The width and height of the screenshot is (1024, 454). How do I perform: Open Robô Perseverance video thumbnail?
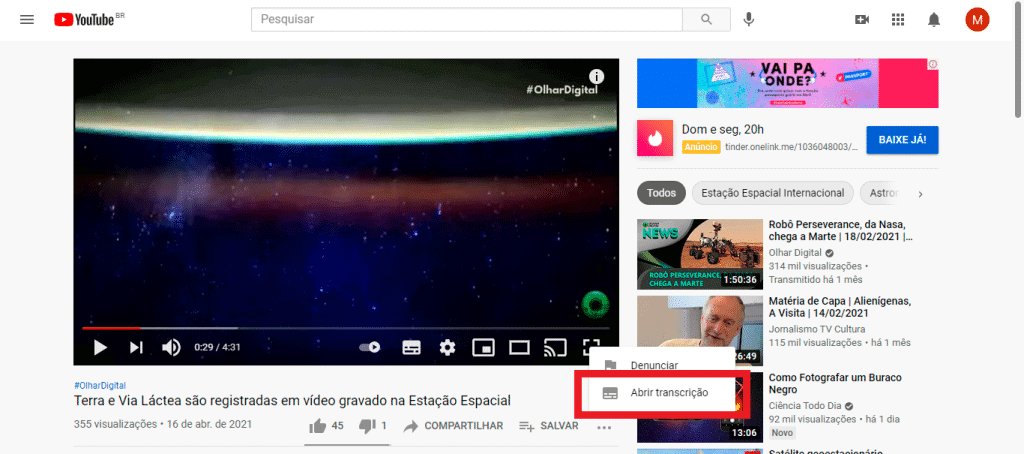pos(700,254)
